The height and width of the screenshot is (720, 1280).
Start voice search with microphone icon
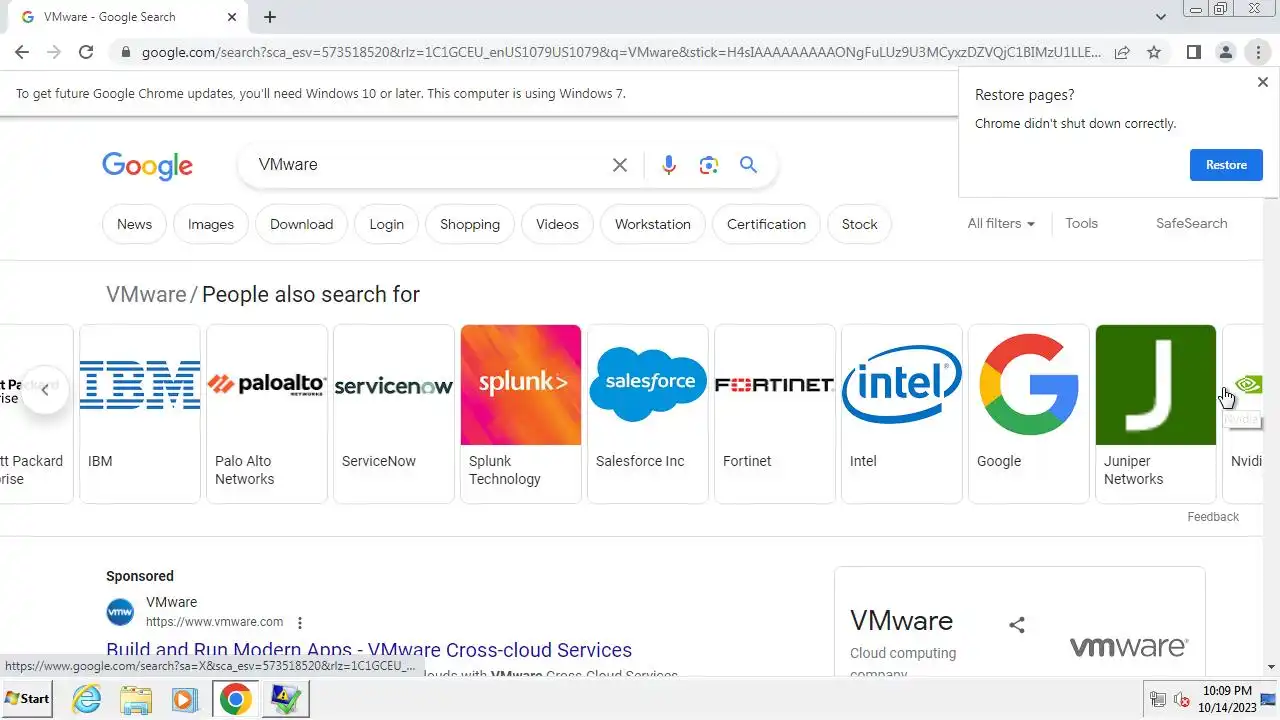669,165
